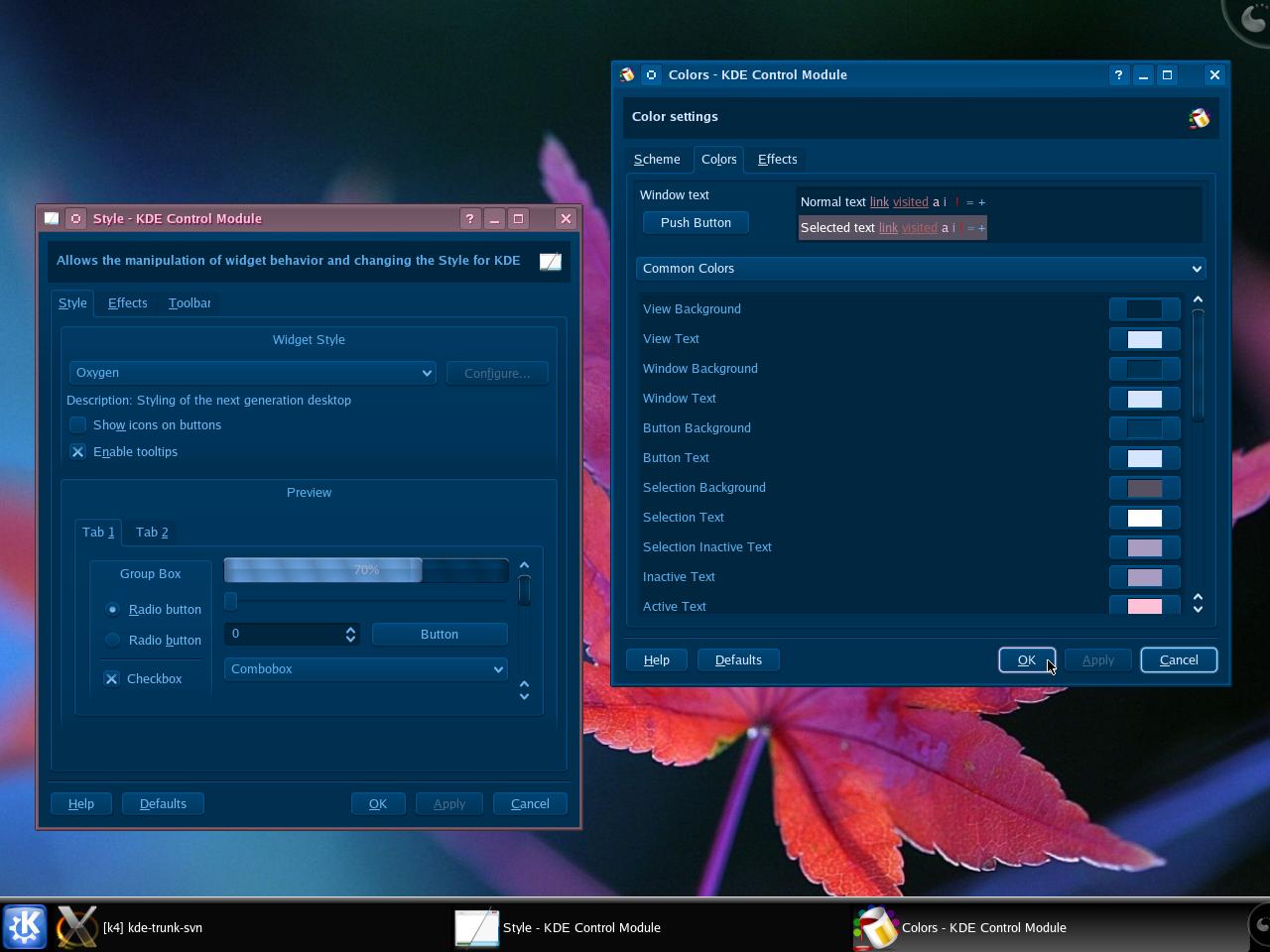Click Defaults in the Style module
This screenshot has height=952, width=1270.
[x=163, y=803]
